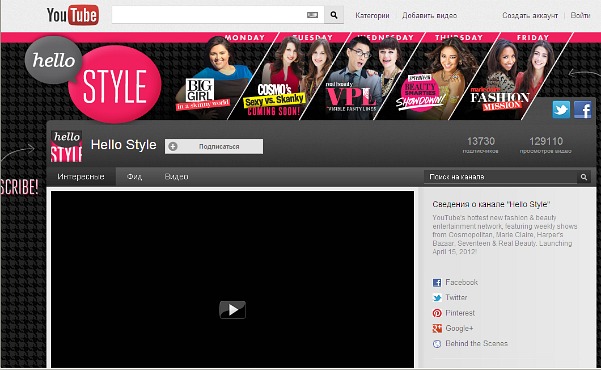Click the Facebook icon in sidebar list
This screenshot has width=601, height=370.
point(437,283)
